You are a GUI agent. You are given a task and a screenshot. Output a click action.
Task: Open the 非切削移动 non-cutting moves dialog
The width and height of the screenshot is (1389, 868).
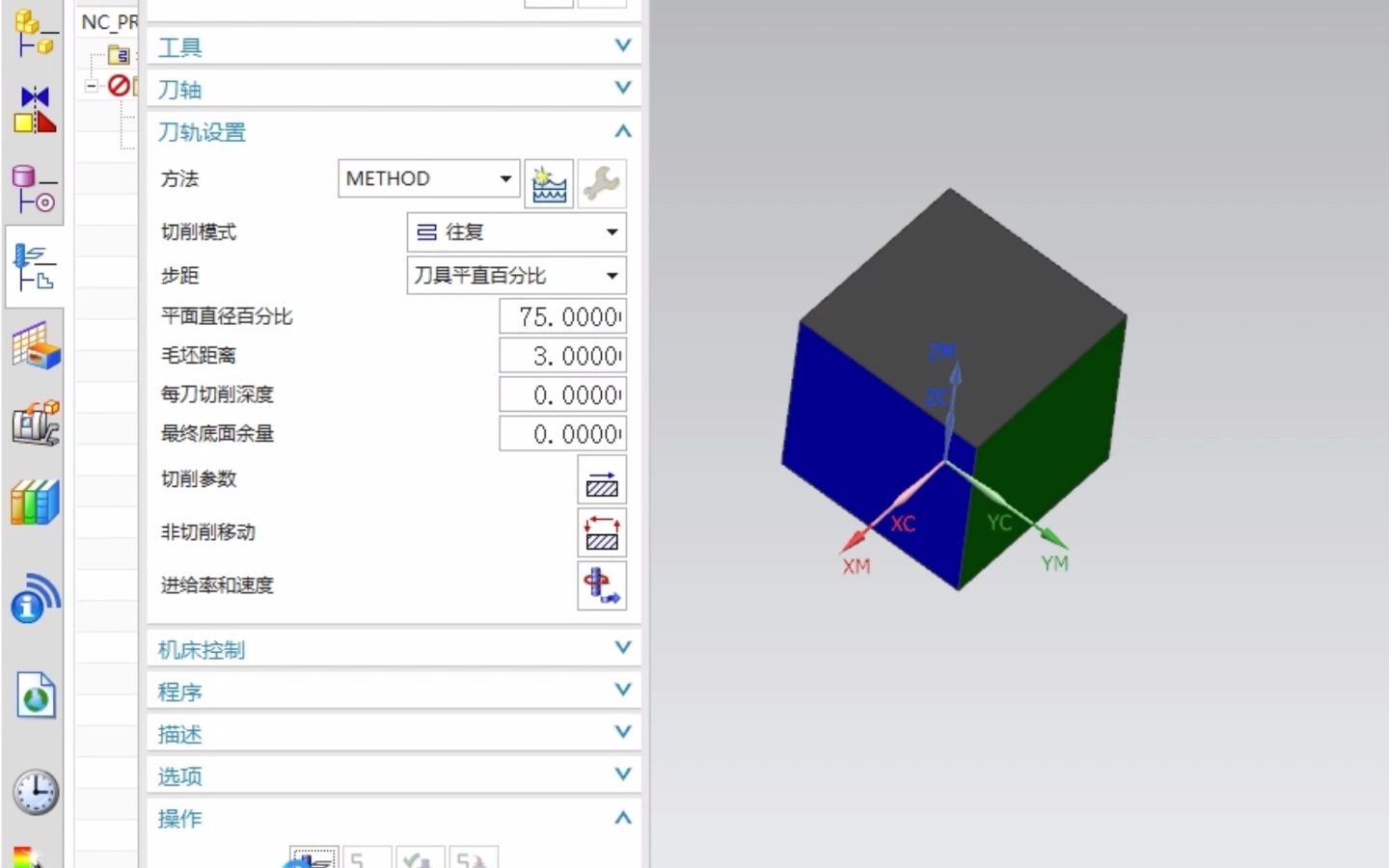coord(602,532)
